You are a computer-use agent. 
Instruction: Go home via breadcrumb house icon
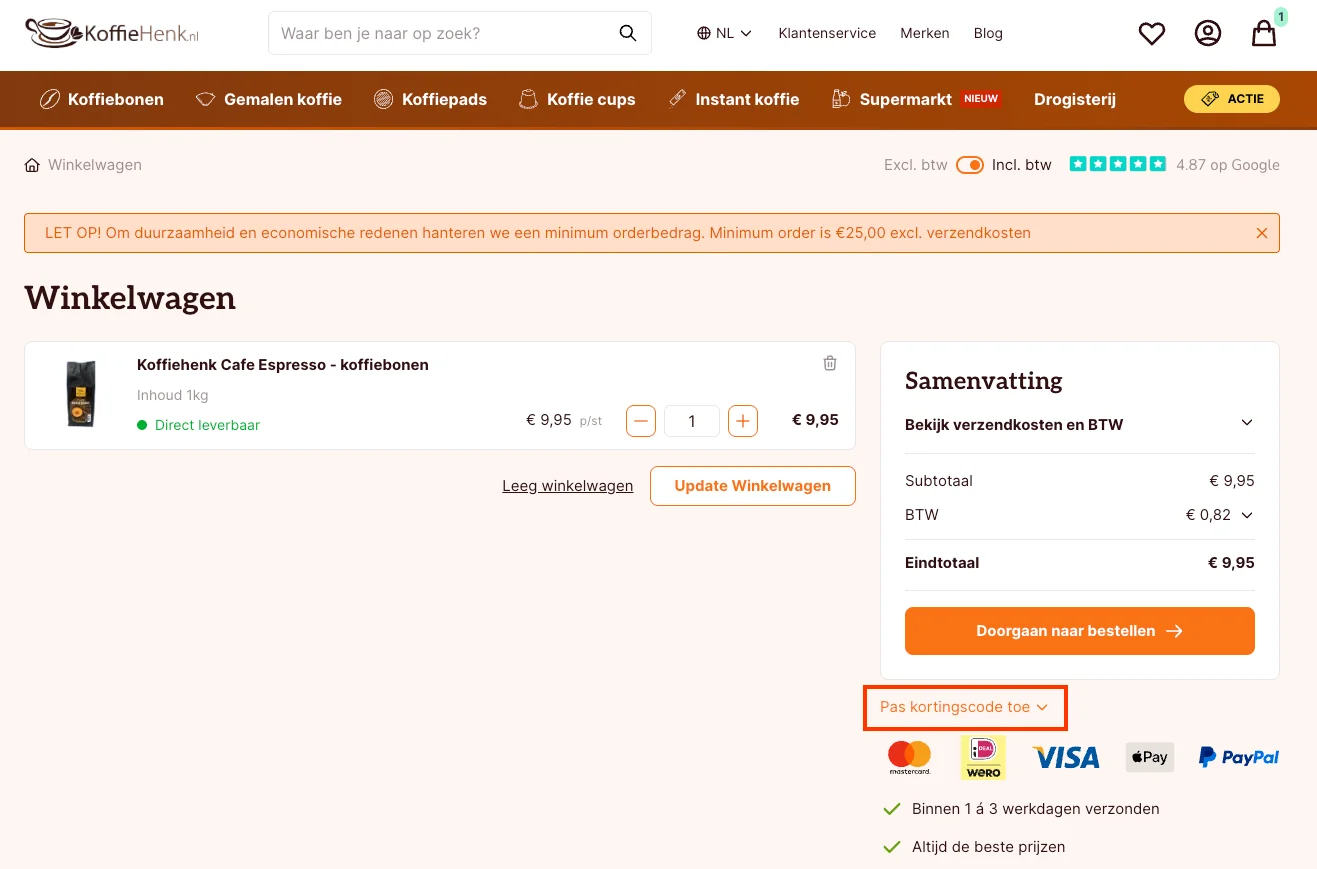coord(32,165)
